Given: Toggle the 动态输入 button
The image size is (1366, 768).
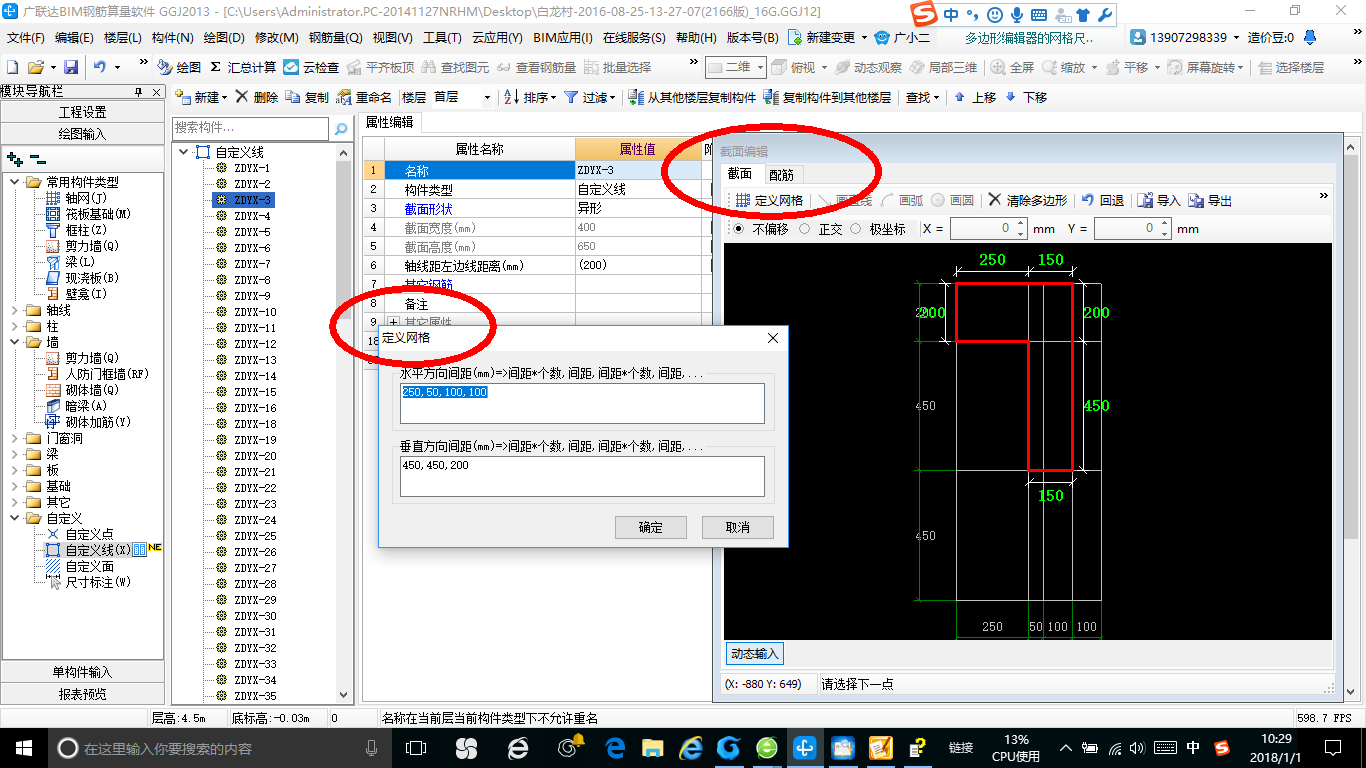Looking at the screenshot, I should click(754, 654).
